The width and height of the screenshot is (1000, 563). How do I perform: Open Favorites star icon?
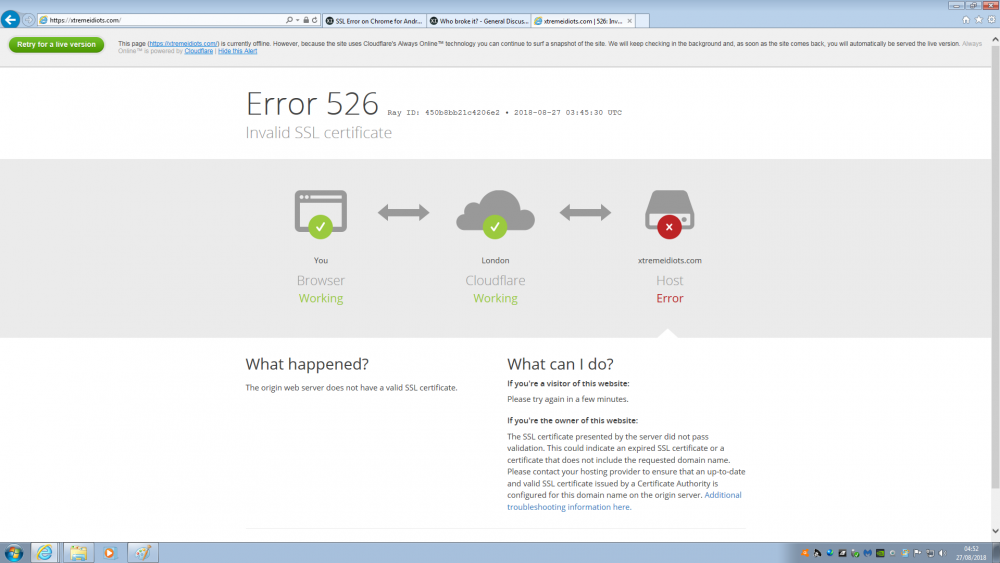click(977, 20)
